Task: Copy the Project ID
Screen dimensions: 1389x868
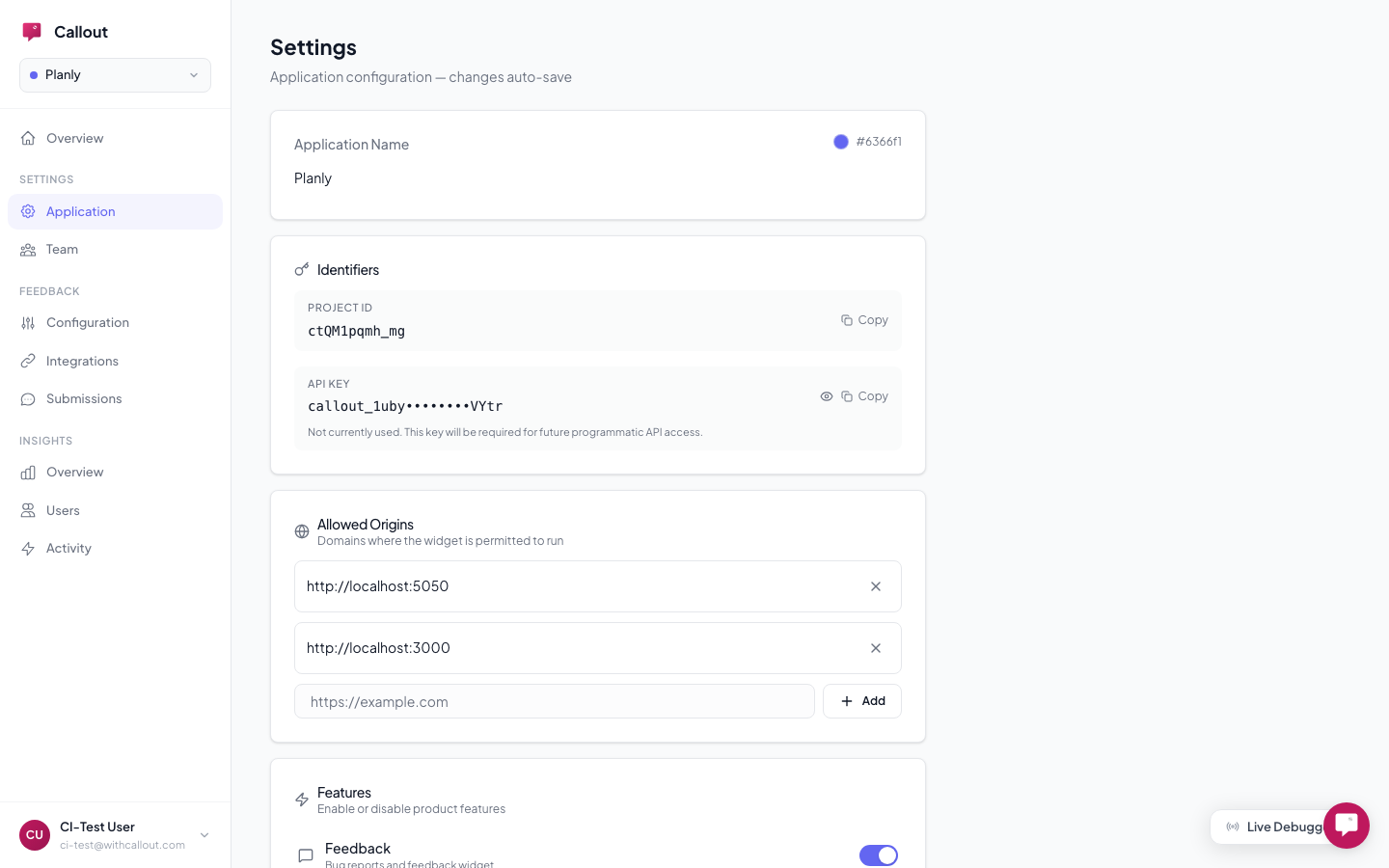Action: [864, 320]
